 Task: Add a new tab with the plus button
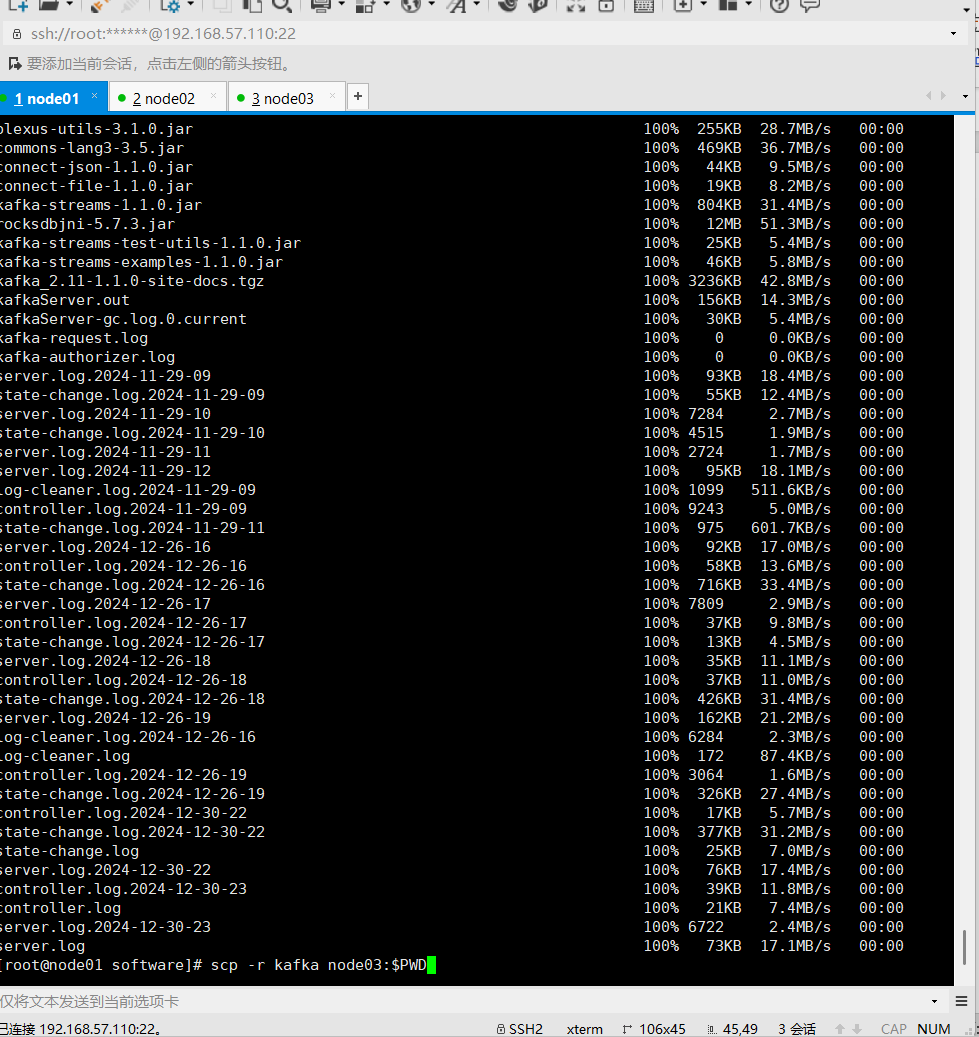358,97
